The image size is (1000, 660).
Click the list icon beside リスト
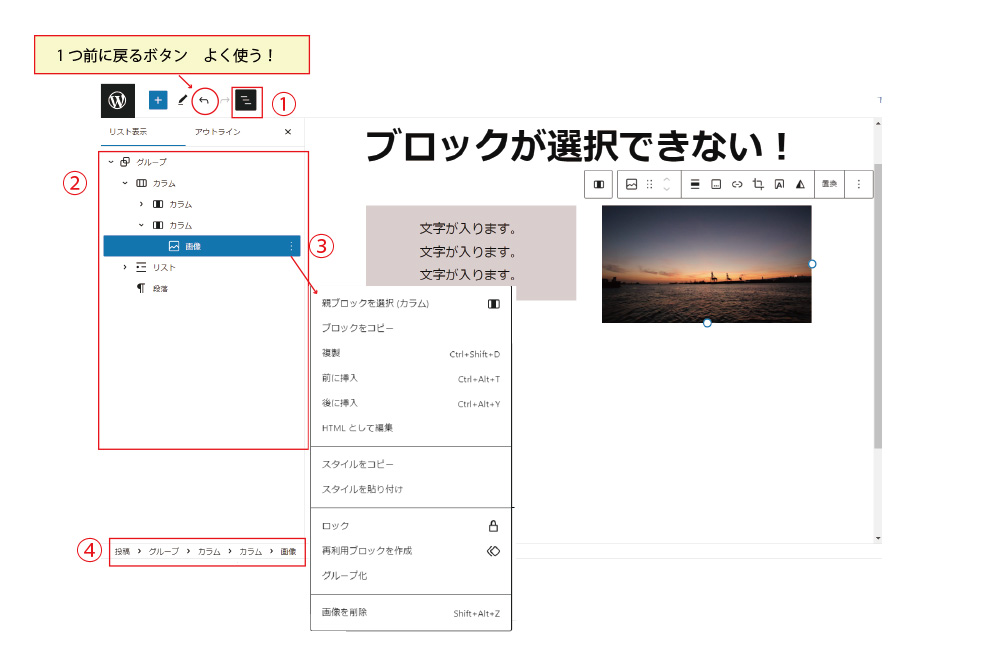[141, 267]
